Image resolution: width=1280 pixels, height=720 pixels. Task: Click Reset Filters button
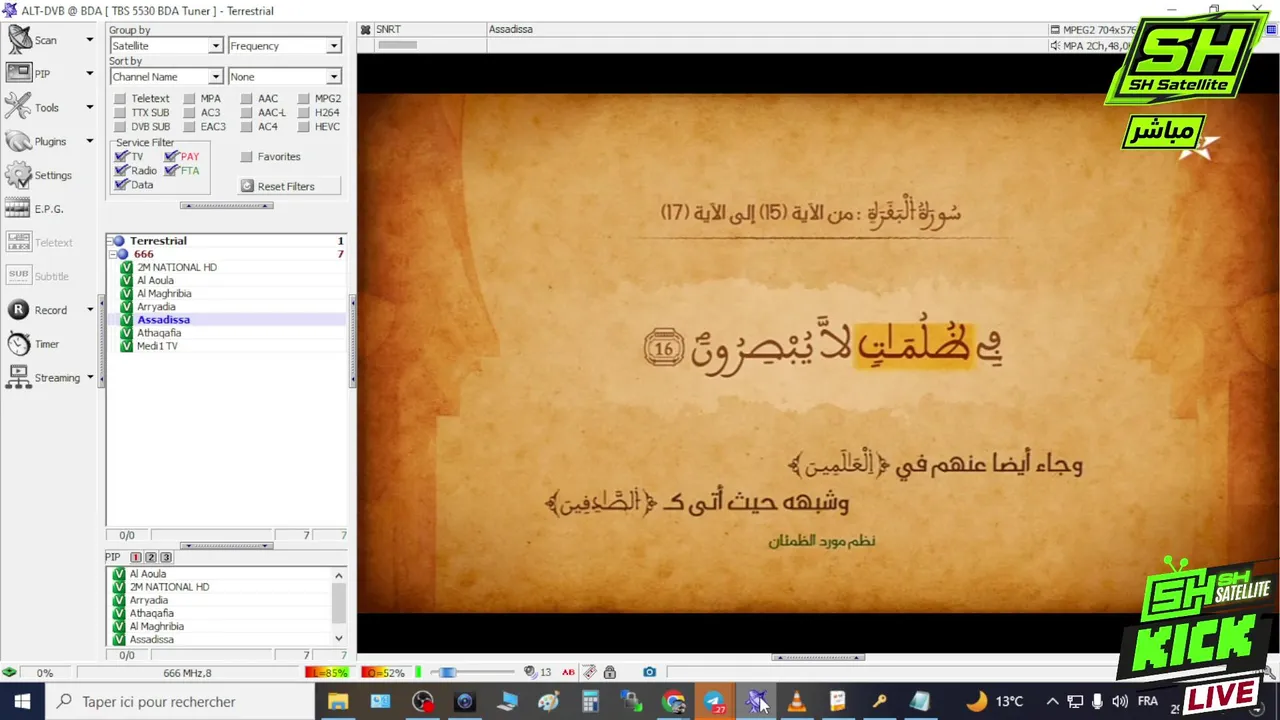click(x=289, y=186)
